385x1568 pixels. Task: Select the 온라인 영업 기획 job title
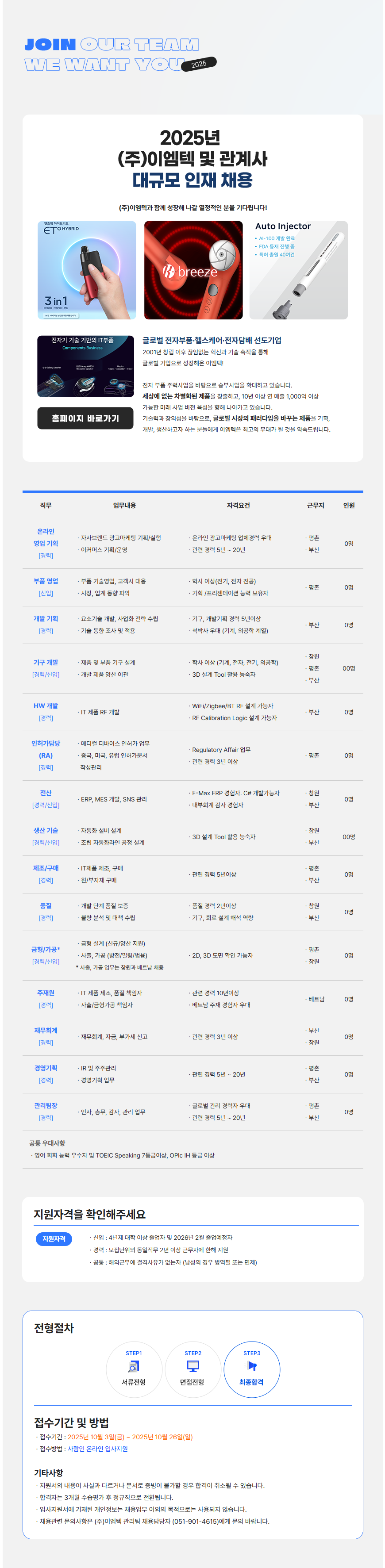coord(46,537)
